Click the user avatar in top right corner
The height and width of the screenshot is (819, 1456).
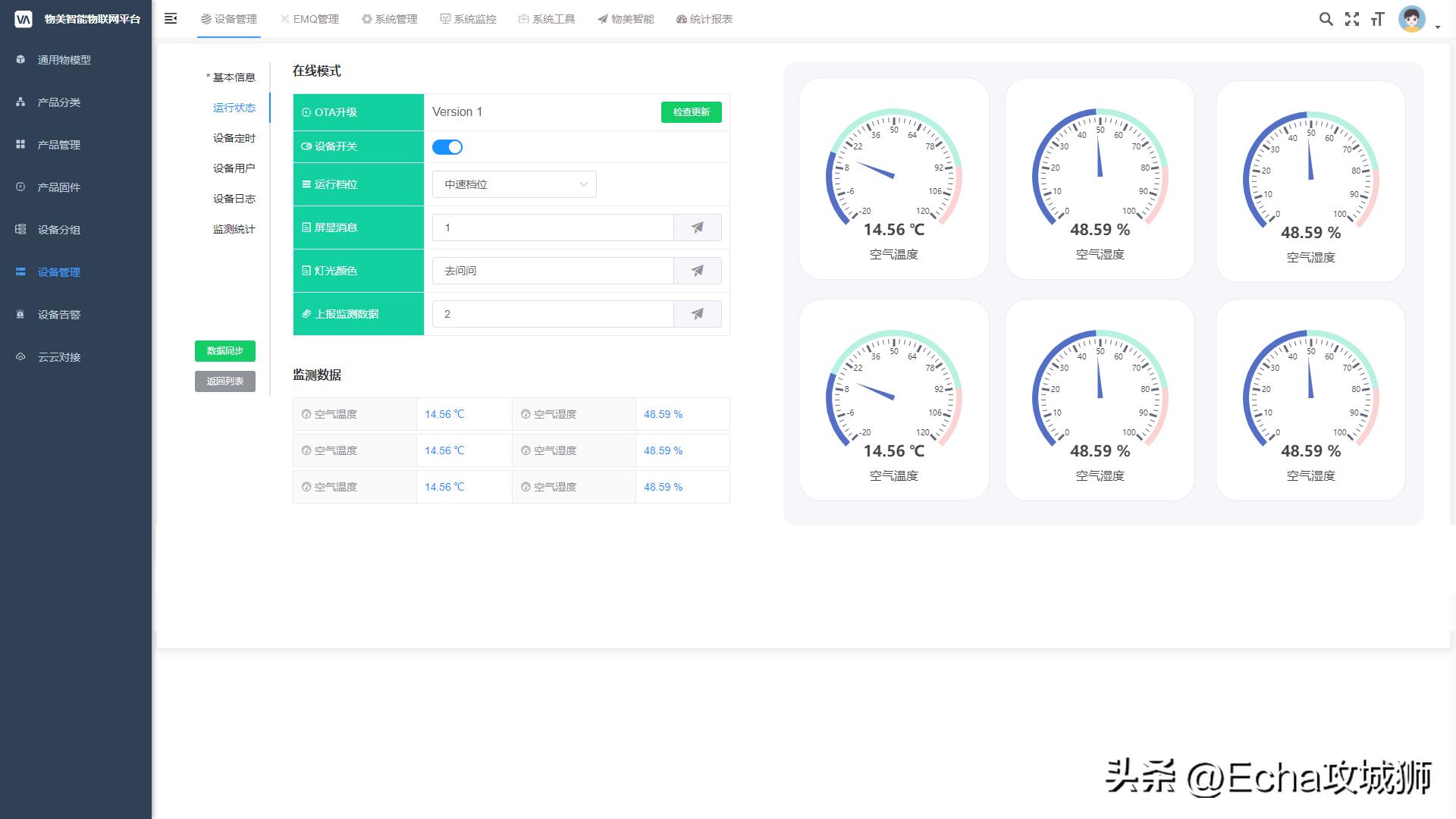click(x=1411, y=20)
